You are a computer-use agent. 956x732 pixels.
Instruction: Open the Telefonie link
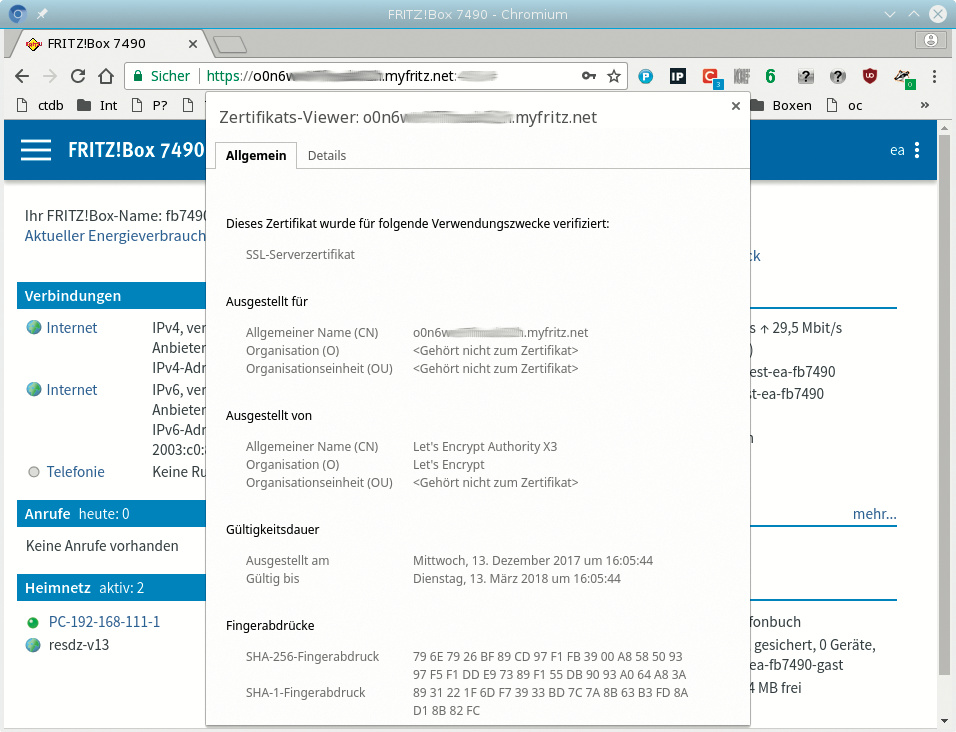[75, 471]
